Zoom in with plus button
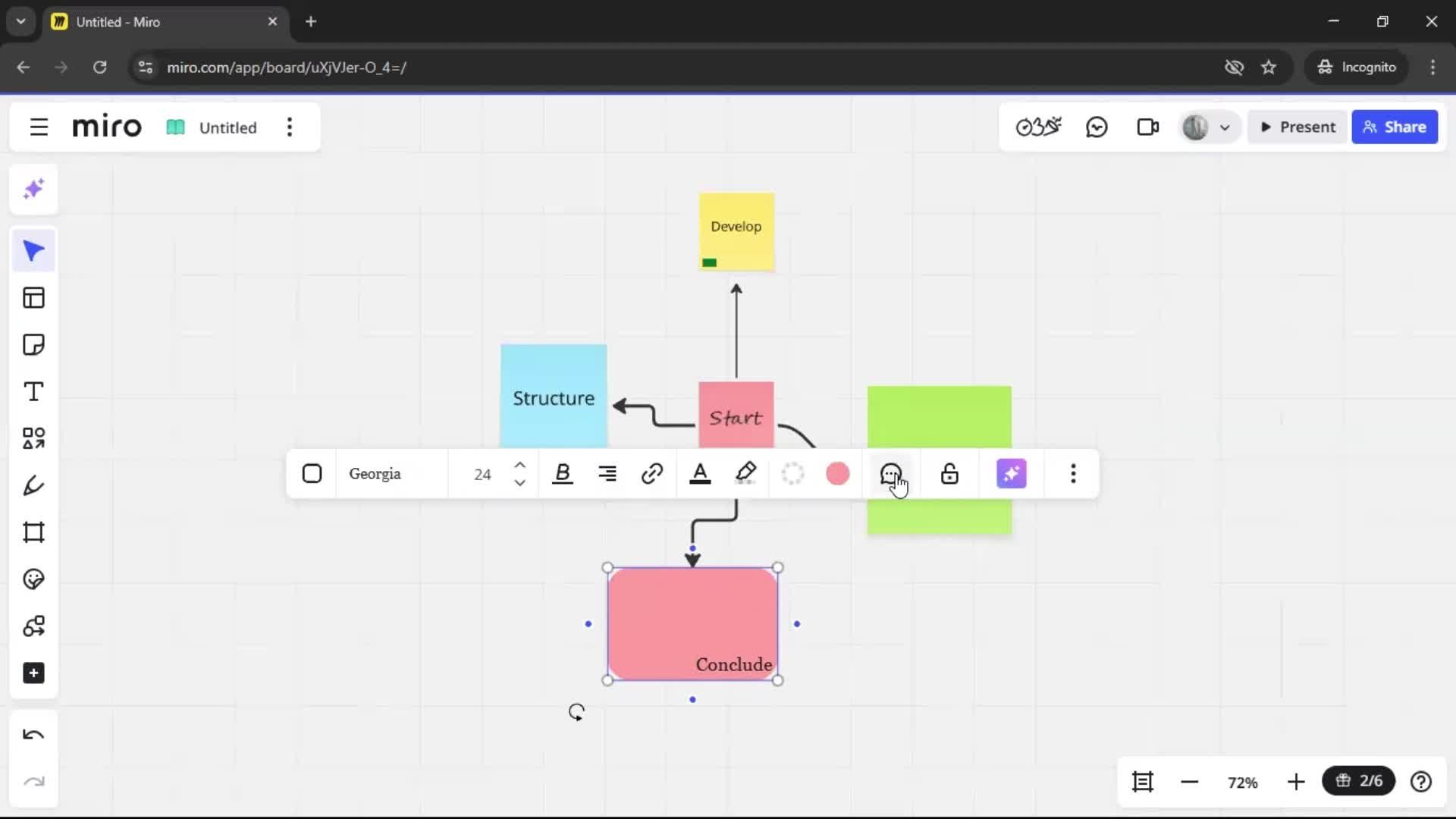 point(1296,782)
